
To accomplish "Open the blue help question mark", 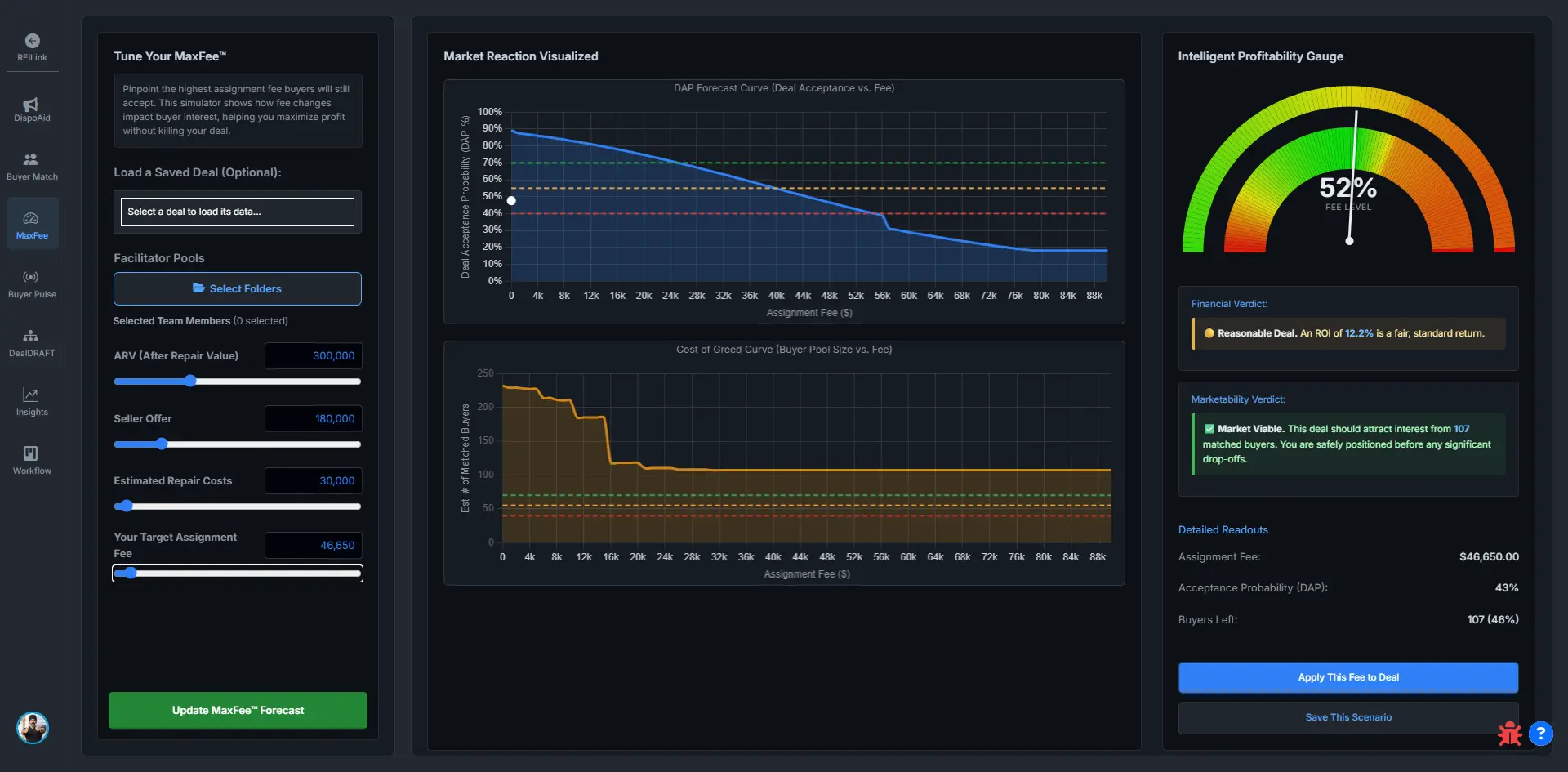I will 1541,734.
